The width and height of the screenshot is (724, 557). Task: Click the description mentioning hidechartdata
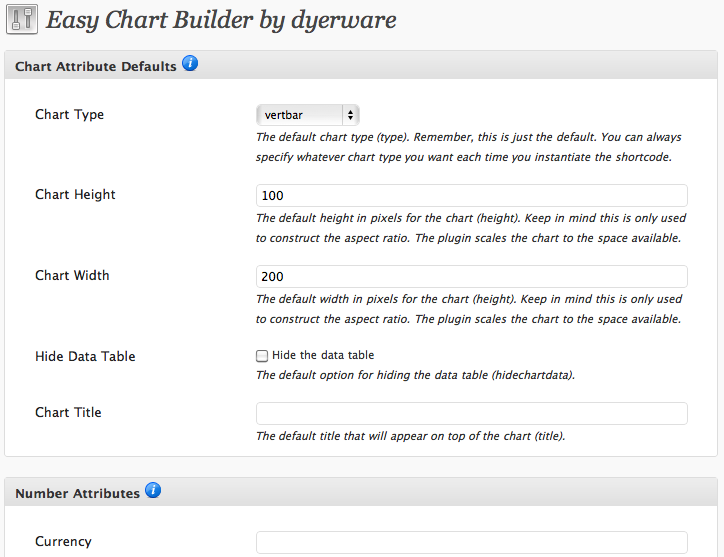[416, 375]
